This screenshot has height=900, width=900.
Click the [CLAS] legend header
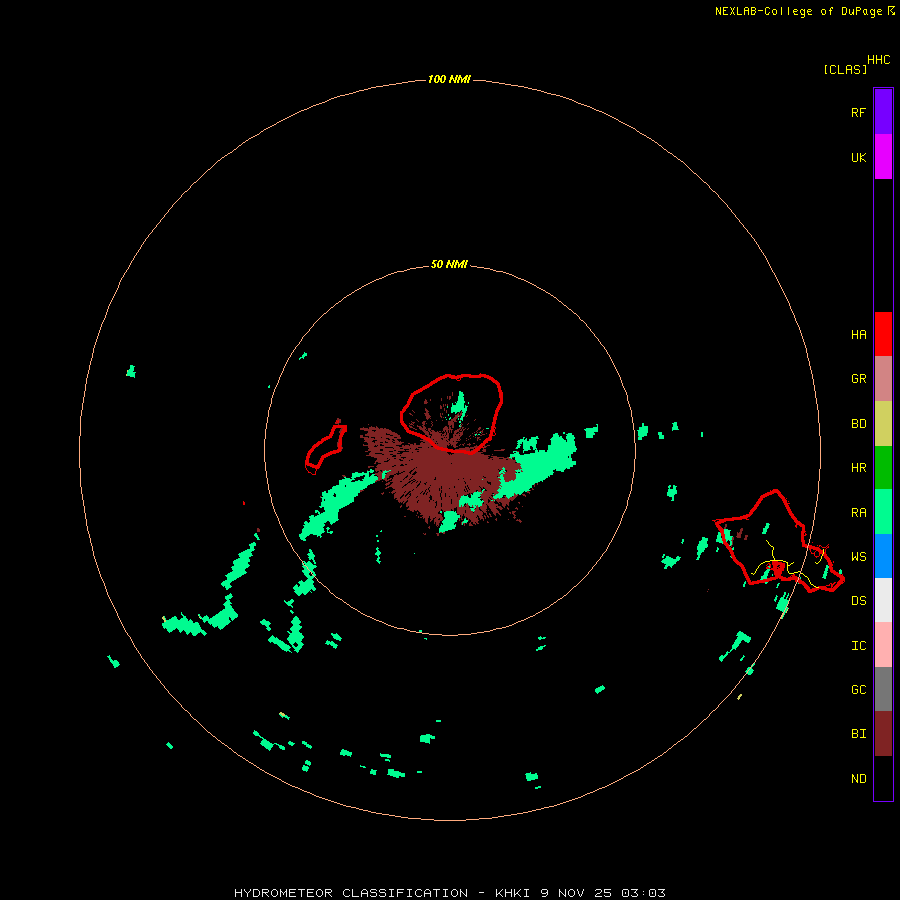845,69
